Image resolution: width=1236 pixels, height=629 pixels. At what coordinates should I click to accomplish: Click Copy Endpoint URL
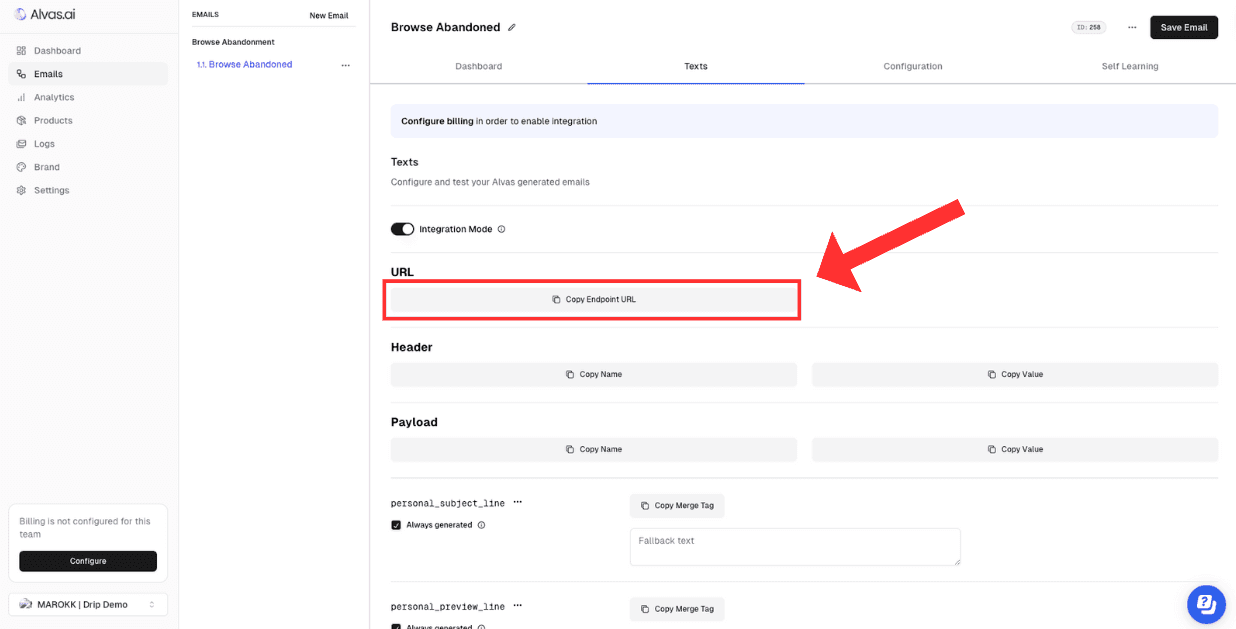593,299
